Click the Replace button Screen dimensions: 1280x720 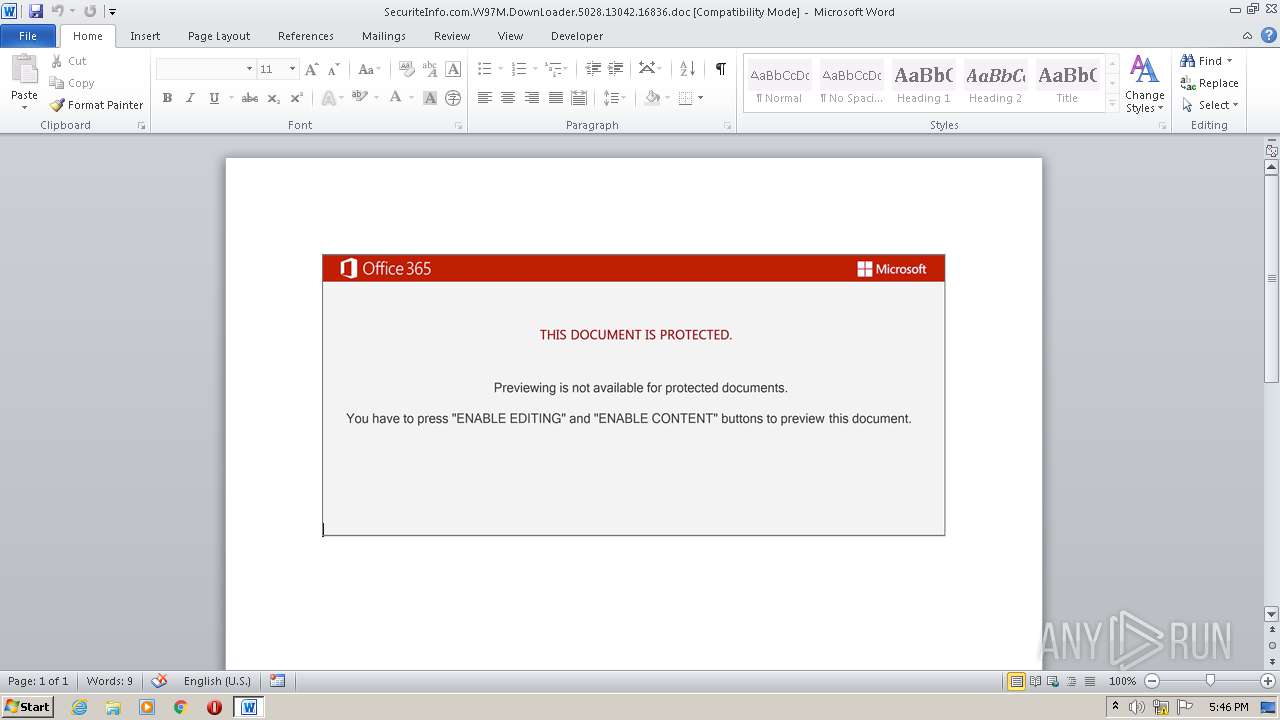pyautogui.click(x=1210, y=83)
